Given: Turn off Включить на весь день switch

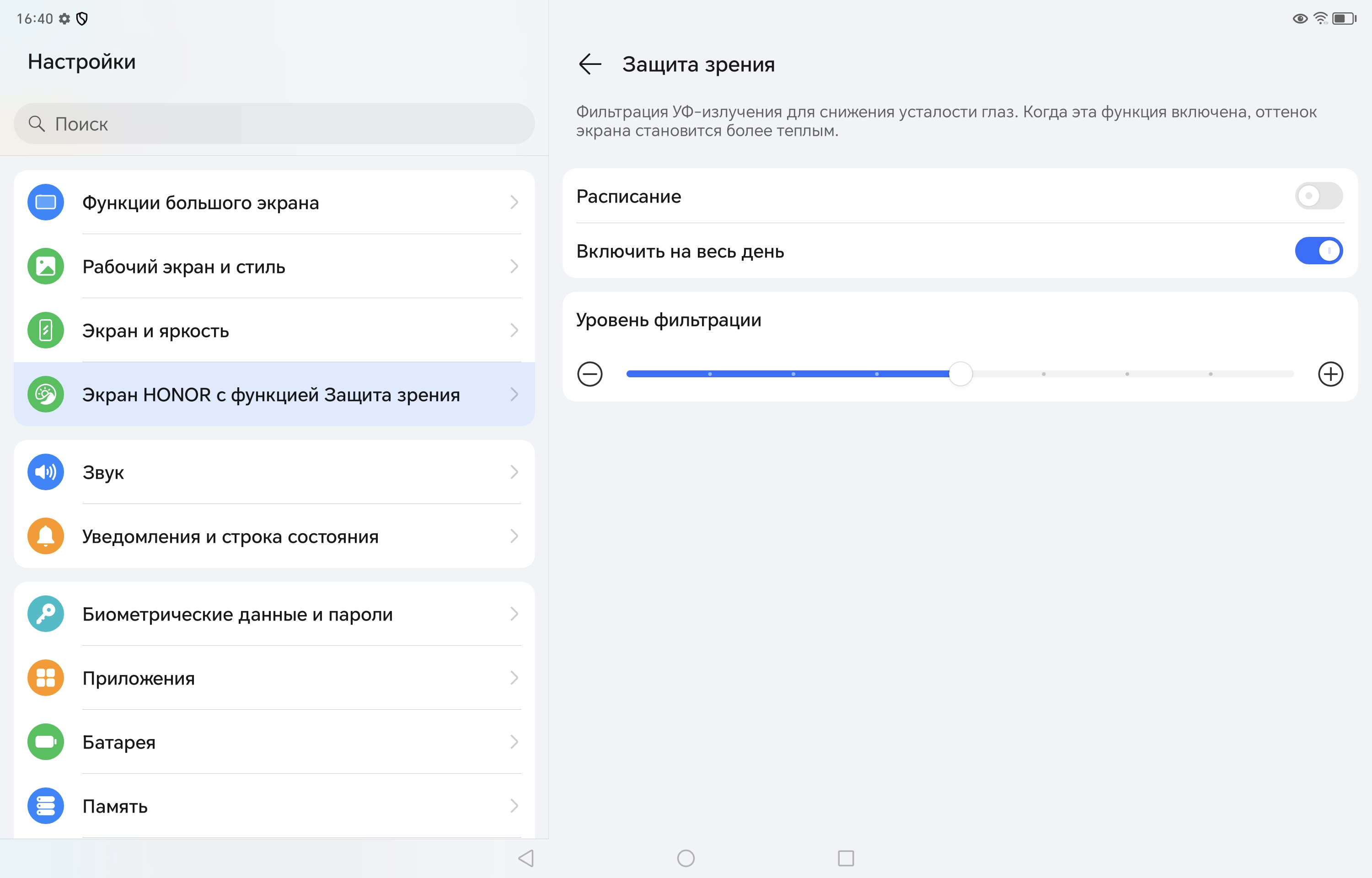Looking at the screenshot, I should click(1318, 251).
